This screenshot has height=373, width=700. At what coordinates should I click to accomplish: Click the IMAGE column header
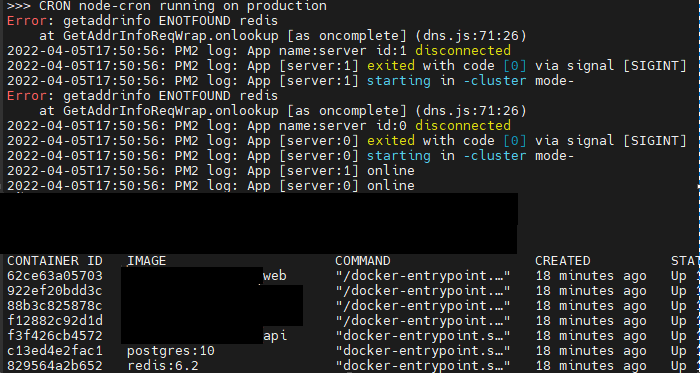[146, 261]
